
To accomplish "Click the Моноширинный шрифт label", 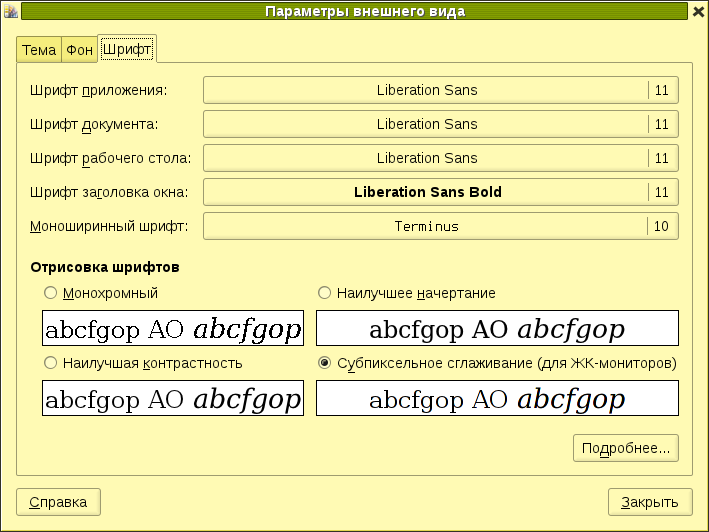I will tap(109, 226).
